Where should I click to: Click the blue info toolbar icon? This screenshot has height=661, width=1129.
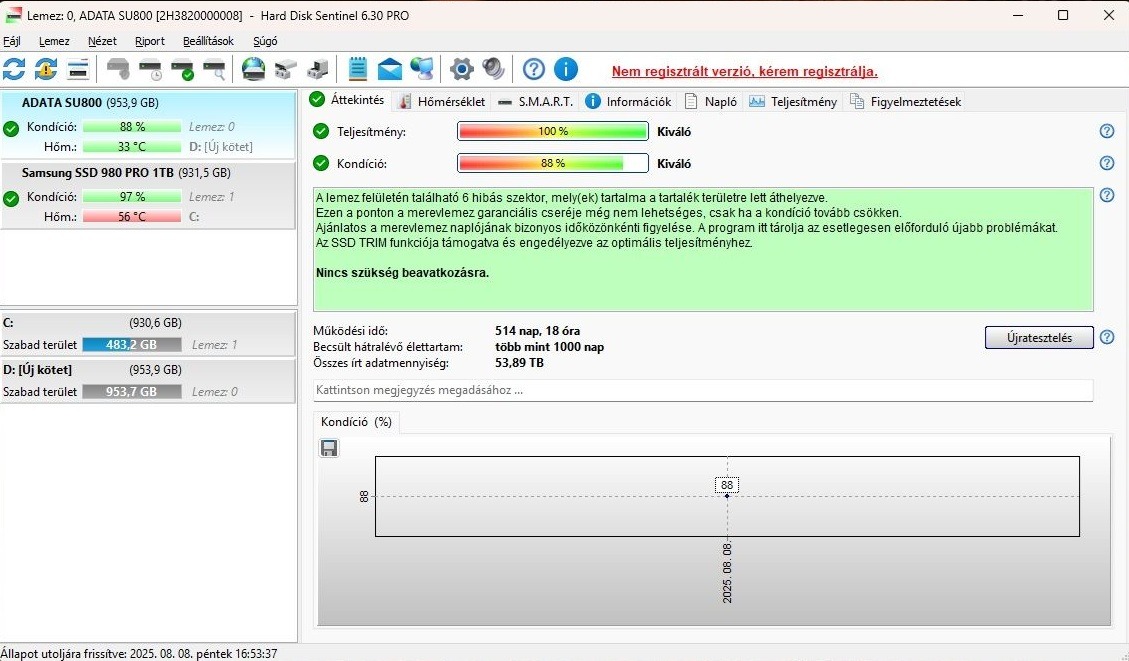point(566,69)
